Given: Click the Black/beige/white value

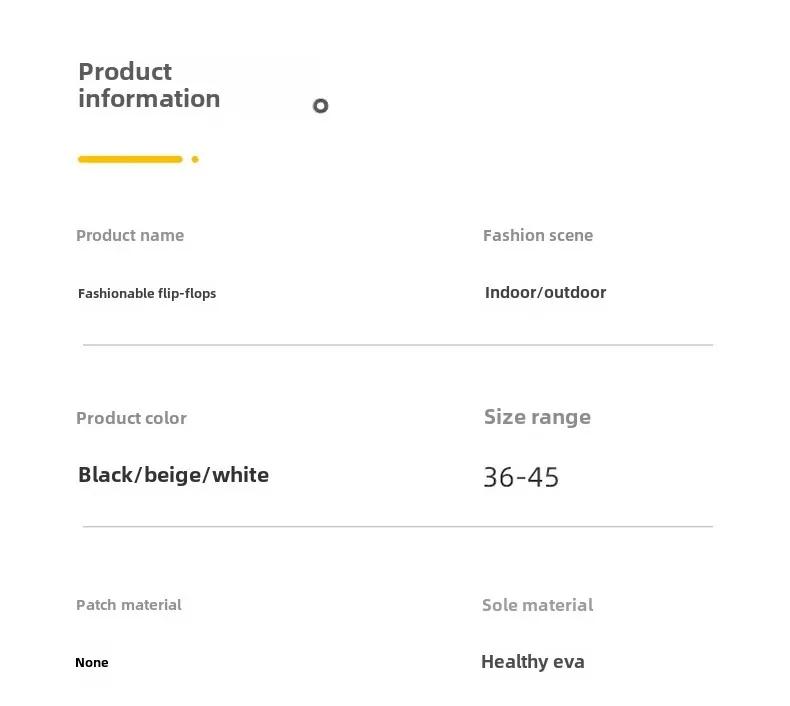Looking at the screenshot, I should click(x=173, y=475).
